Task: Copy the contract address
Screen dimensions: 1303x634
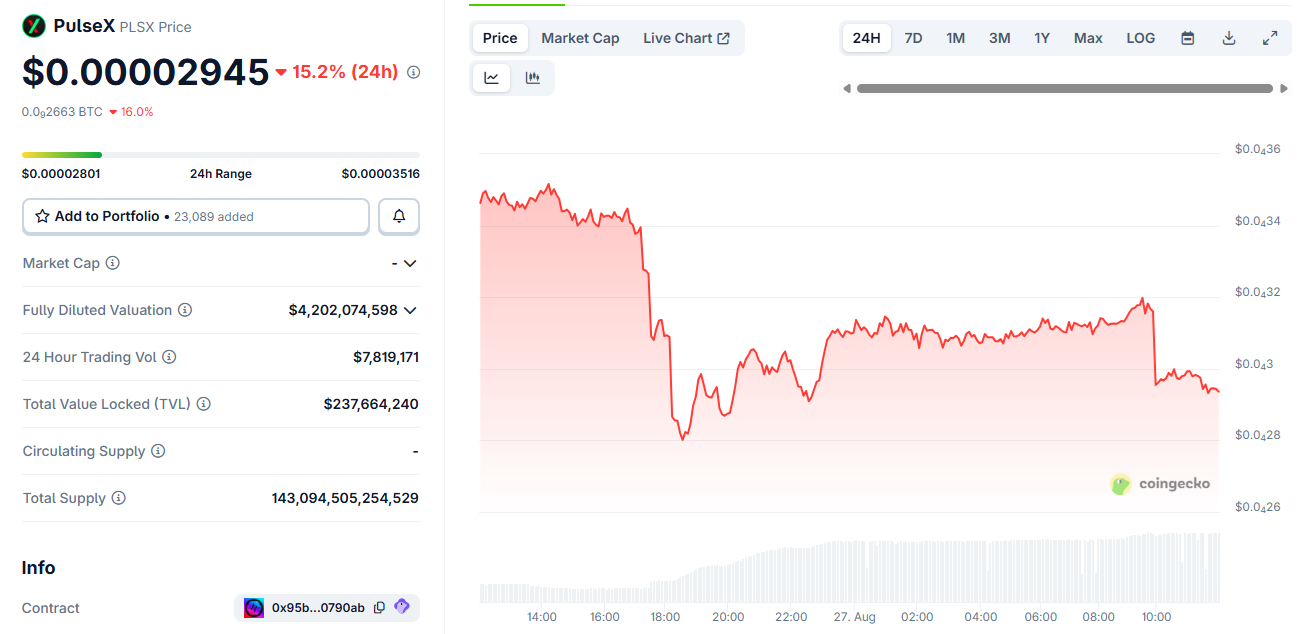Action: pos(379,608)
